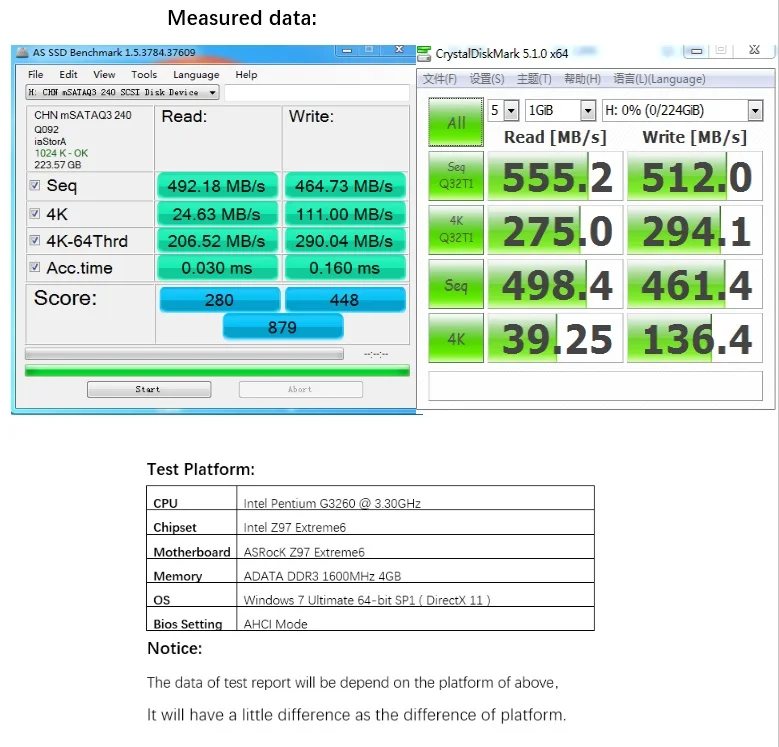
Task: Click the ASRock Z97 Extreme6 table cell
Action: tap(415, 547)
